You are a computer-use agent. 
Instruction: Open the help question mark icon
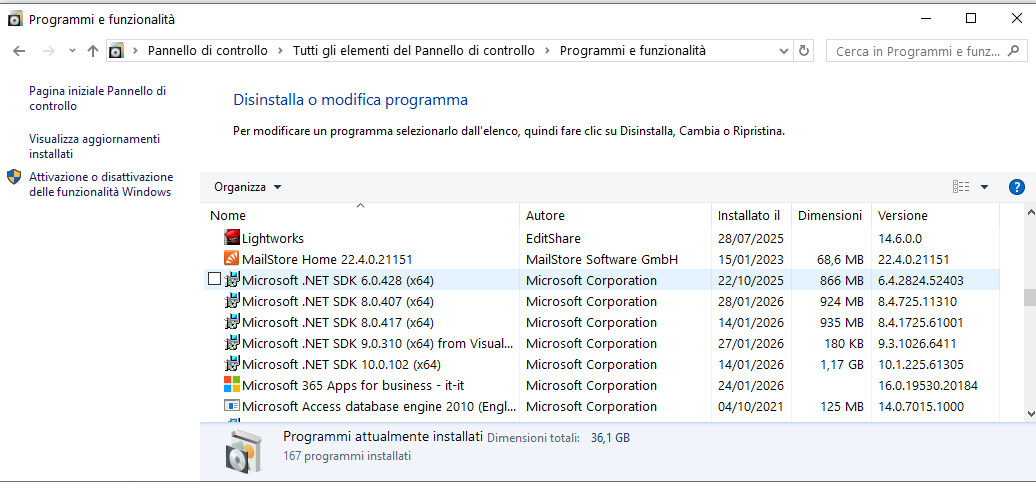(1017, 187)
